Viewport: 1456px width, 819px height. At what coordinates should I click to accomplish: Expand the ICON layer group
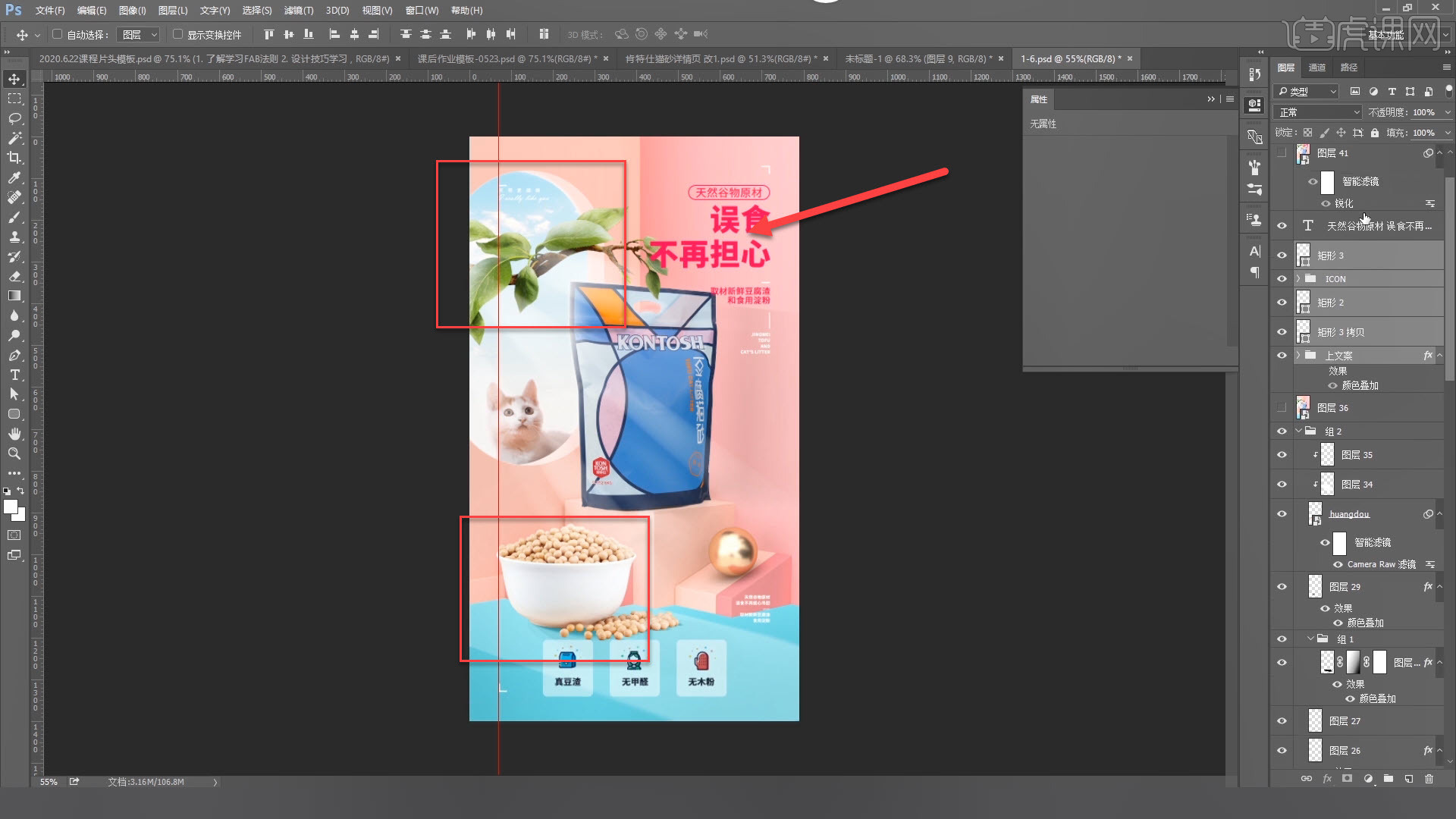(1298, 279)
